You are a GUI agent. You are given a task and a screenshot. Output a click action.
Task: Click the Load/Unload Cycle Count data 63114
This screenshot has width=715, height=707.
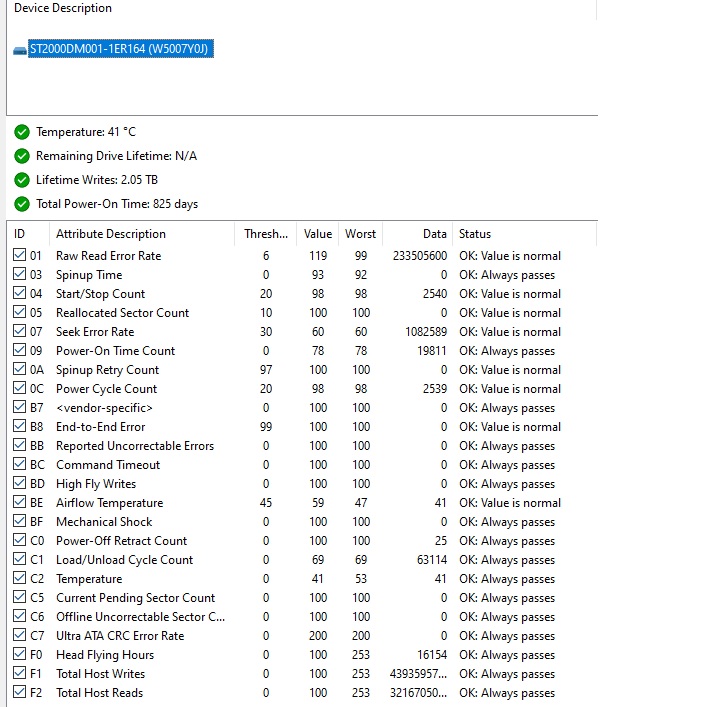pos(432,560)
